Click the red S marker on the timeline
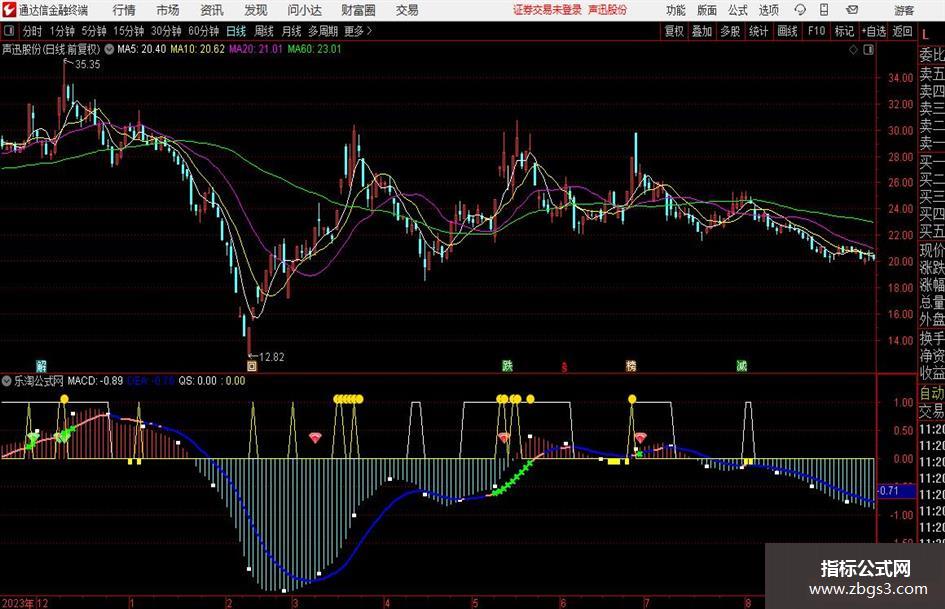The width and height of the screenshot is (945, 609). (x=564, y=367)
